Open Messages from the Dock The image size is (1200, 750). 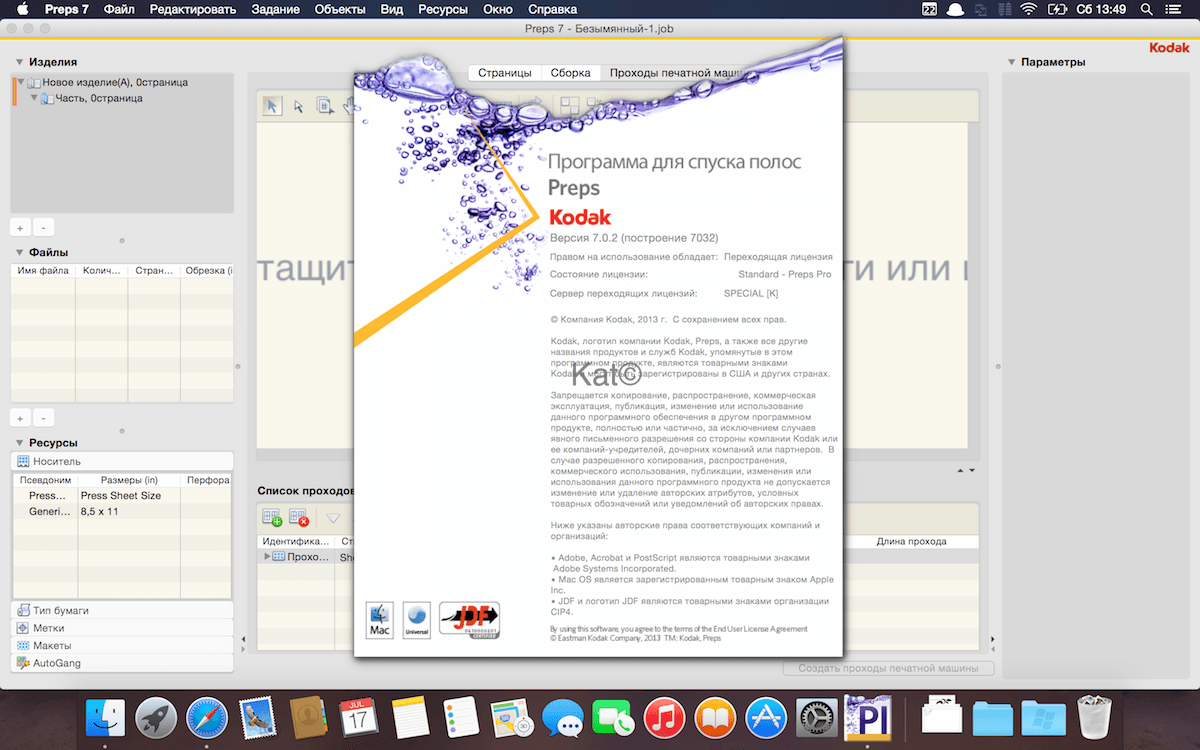pos(563,717)
